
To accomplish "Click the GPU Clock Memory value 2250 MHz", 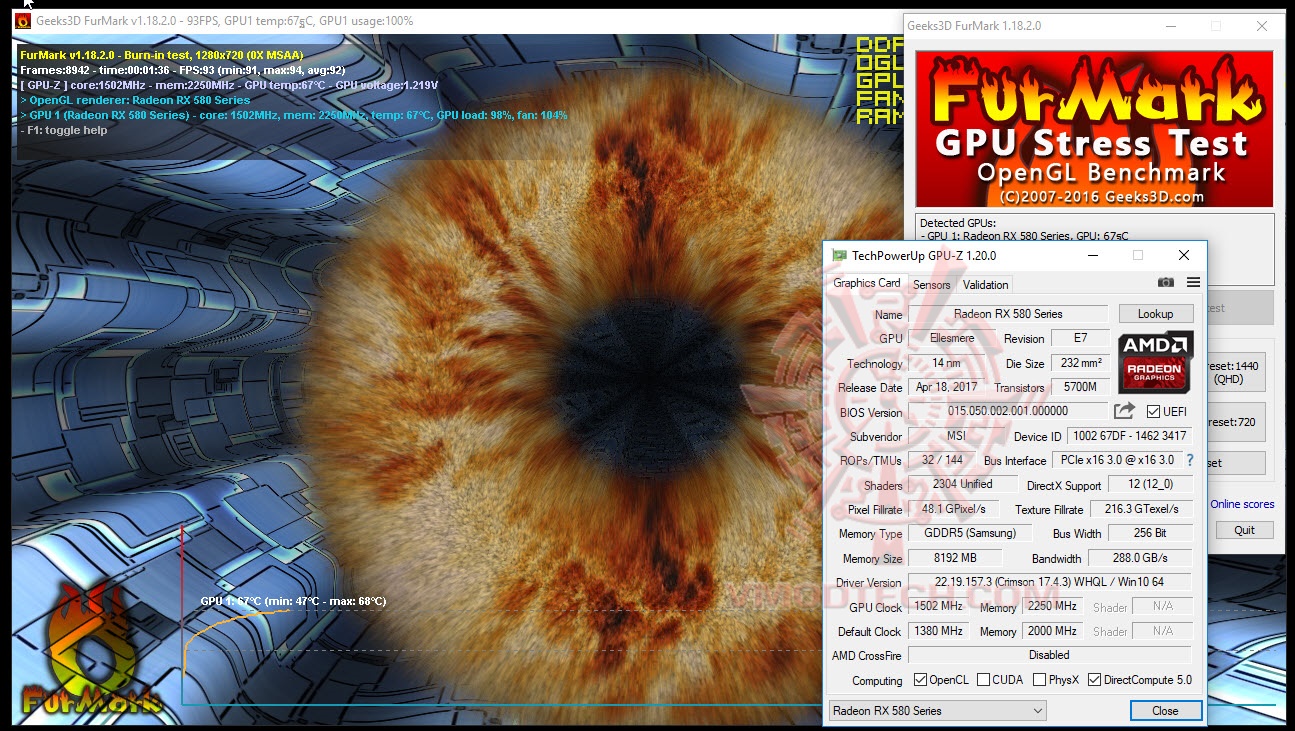I will (x=1051, y=607).
